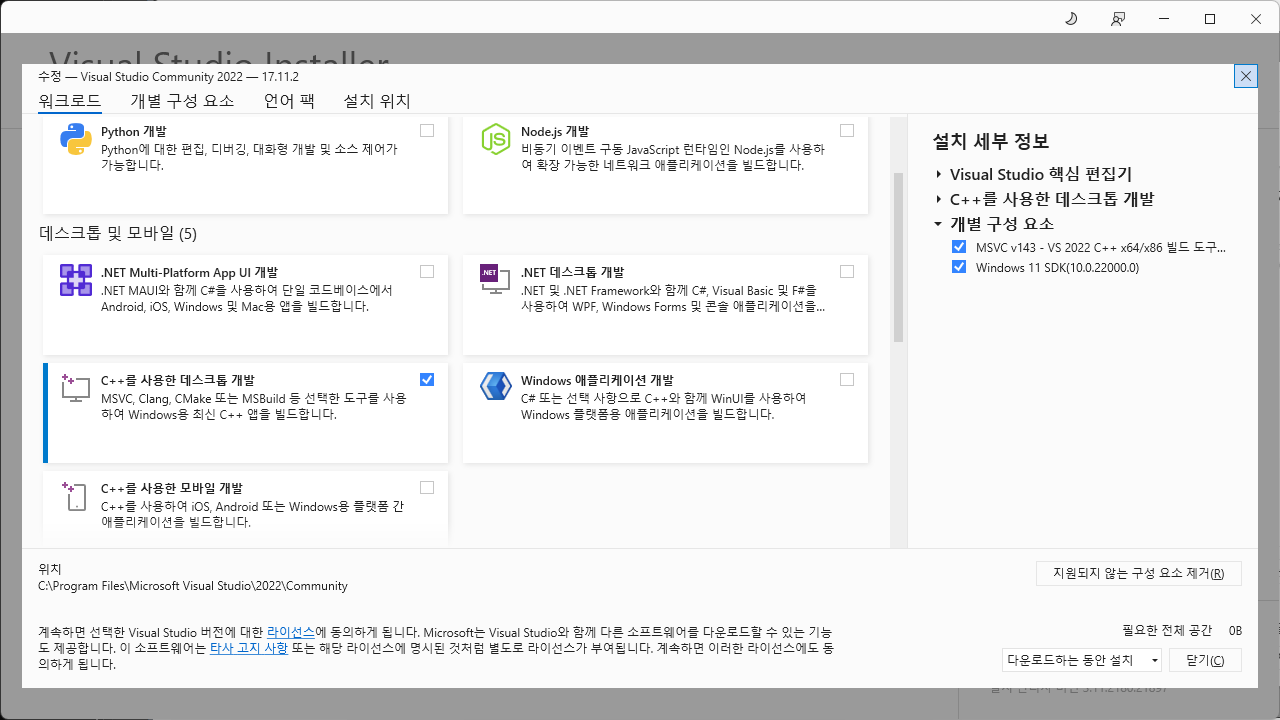Click the Windows application development icon
Screen dimensions: 1280x720
click(x=496, y=386)
